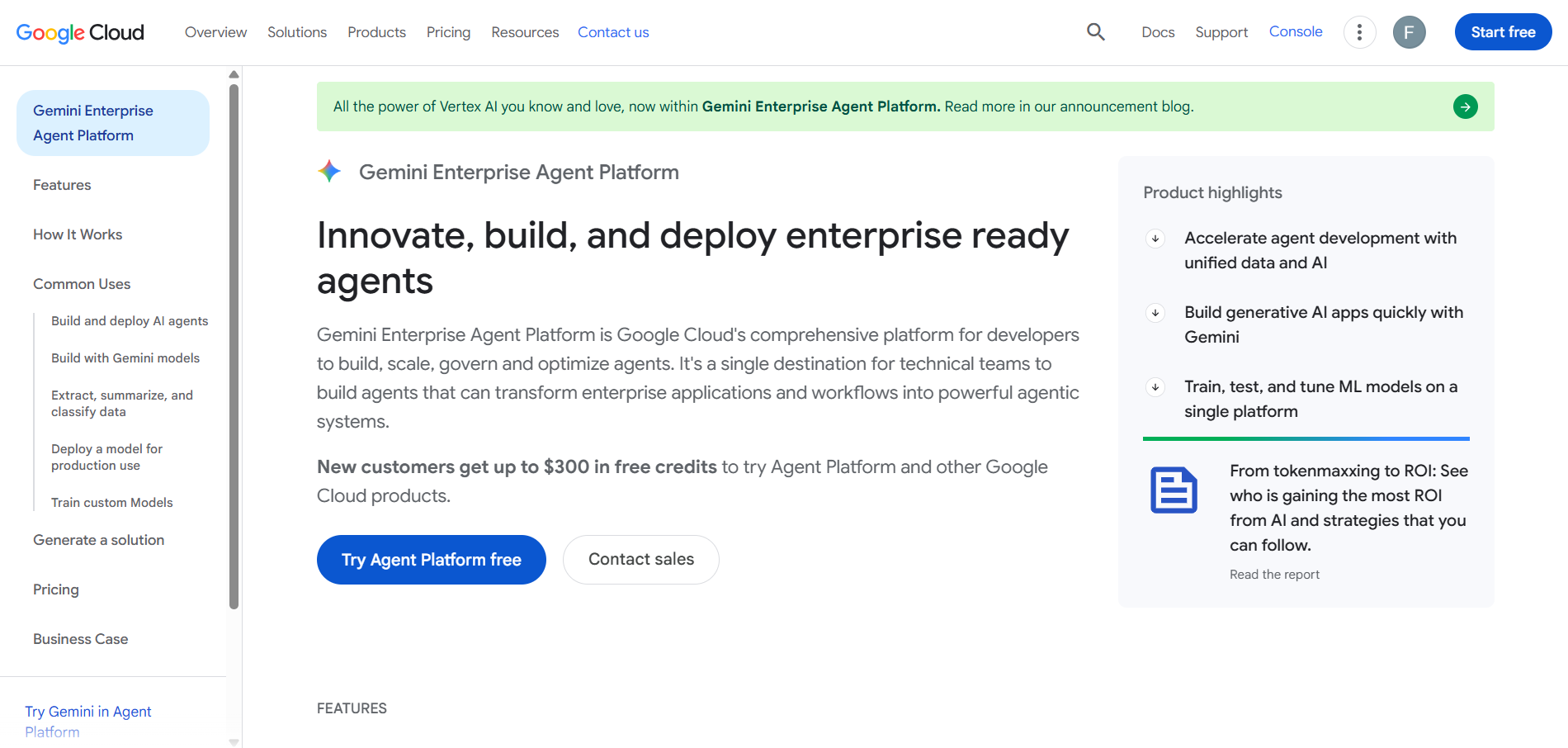Open the account avatar labeled F
Screen dimensions: 1568x748
(1409, 32)
